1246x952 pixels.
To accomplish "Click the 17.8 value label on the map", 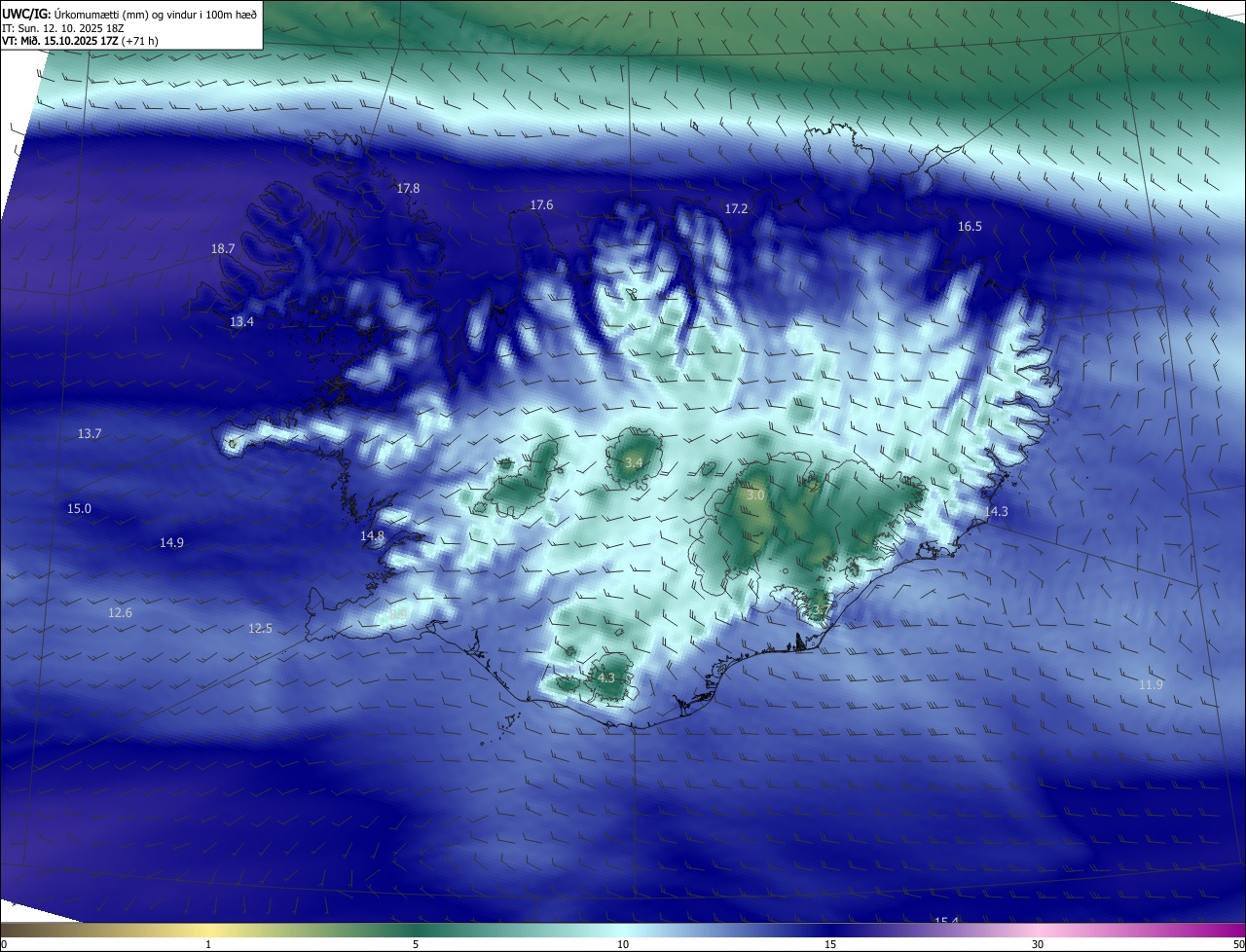I will click(408, 188).
